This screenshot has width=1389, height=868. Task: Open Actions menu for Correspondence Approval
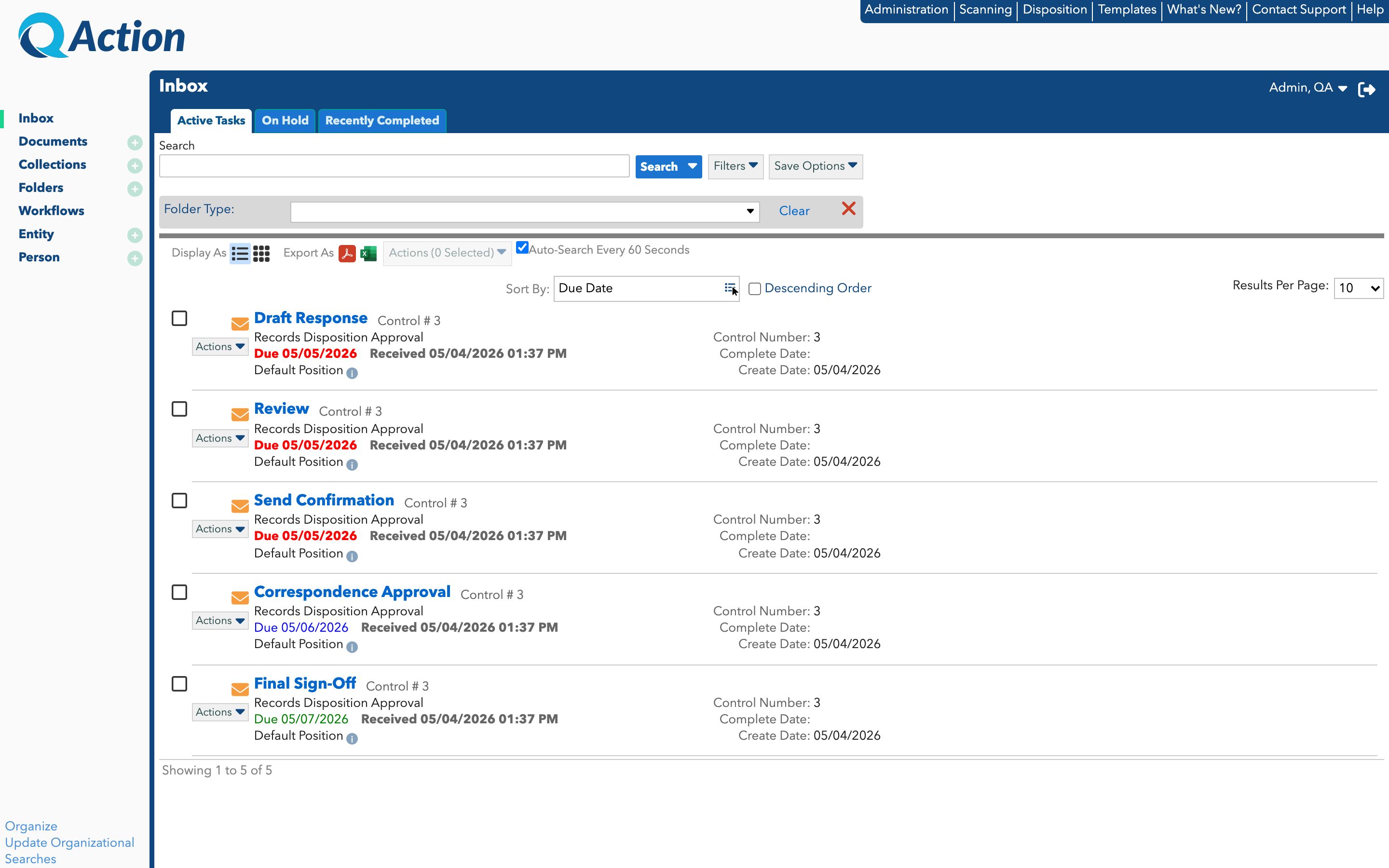(220, 621)
